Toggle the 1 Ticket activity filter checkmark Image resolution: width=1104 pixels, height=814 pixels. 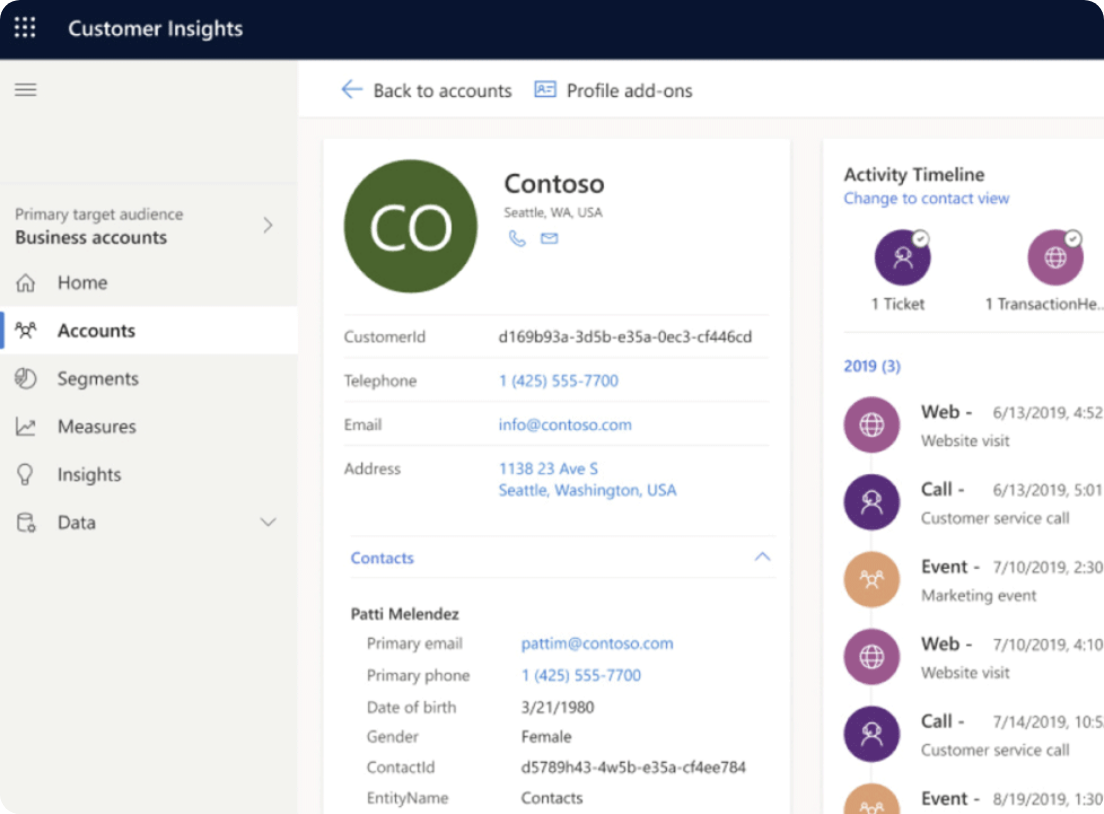click(x=921, y=239)
